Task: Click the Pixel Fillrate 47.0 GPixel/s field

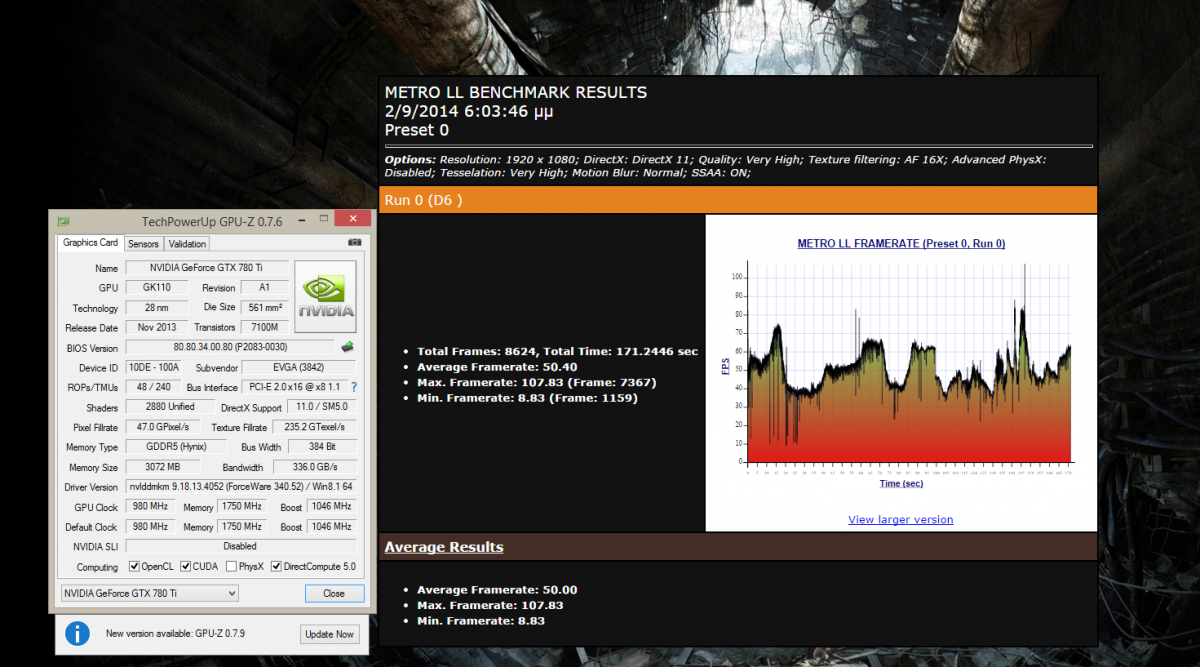Action: [x=164, y=427]
